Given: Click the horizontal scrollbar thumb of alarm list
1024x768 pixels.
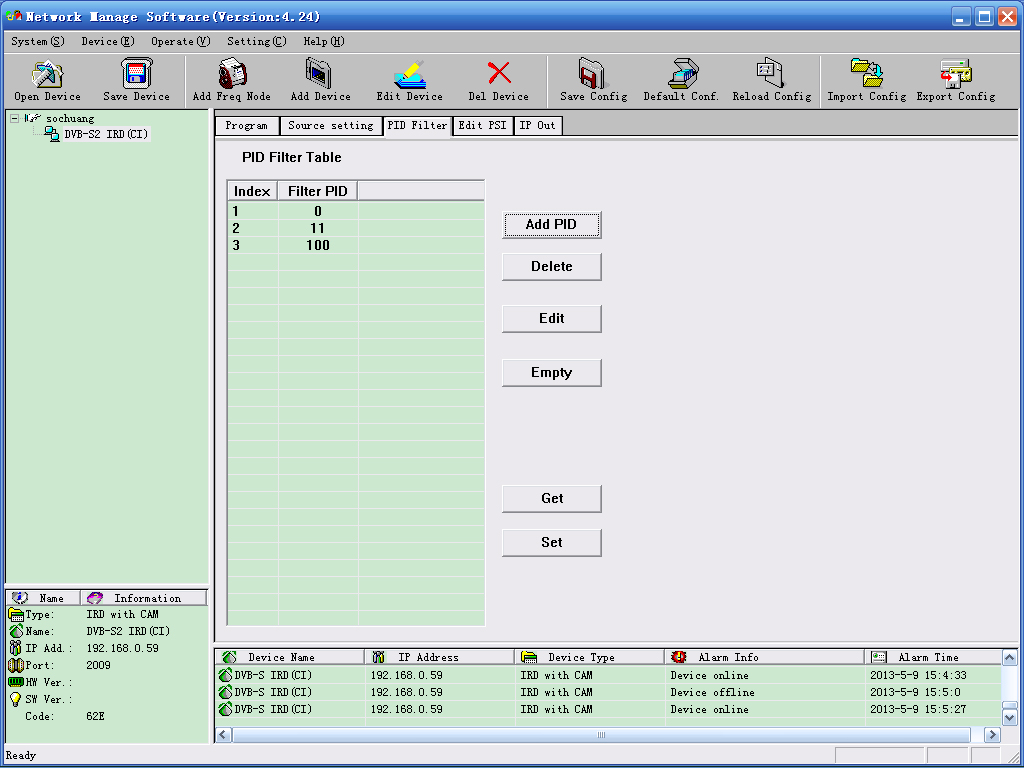Looking at the screenshot, I should pyautogui.click(x=601, y=735).
